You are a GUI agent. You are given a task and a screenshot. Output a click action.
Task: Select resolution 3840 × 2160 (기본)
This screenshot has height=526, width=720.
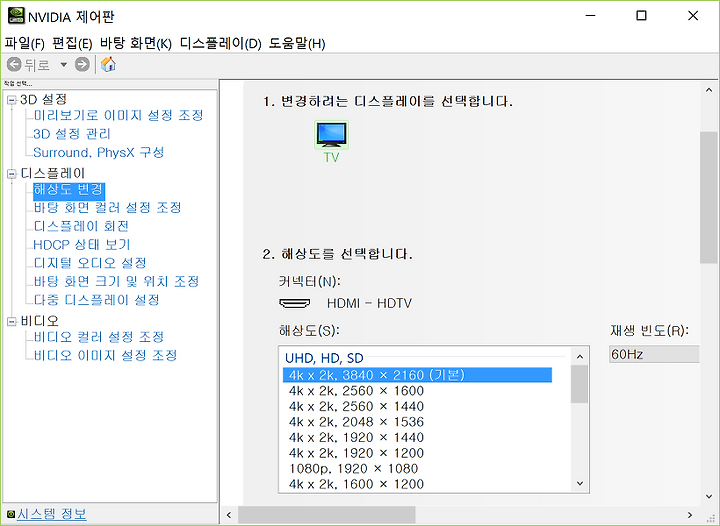click(x=417, y=375)
